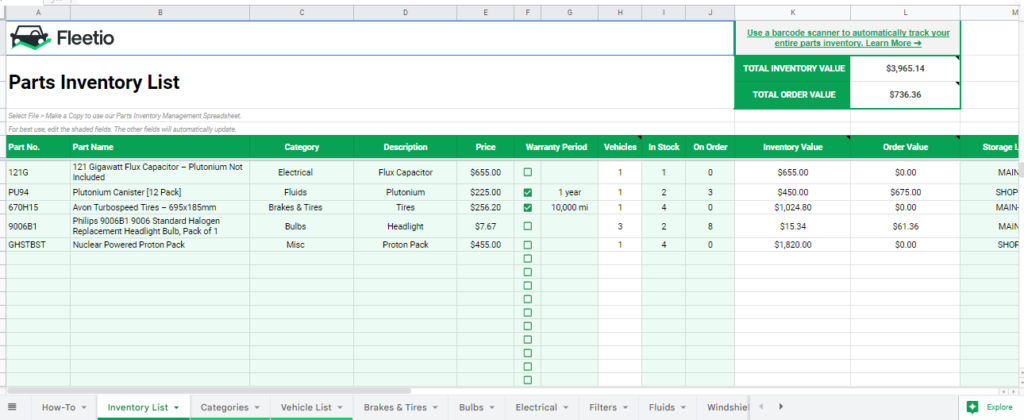Select the $675.00 order value cell
Image resolution: width=1024 pixels, height=420 pixels.
tap(905, 193)
